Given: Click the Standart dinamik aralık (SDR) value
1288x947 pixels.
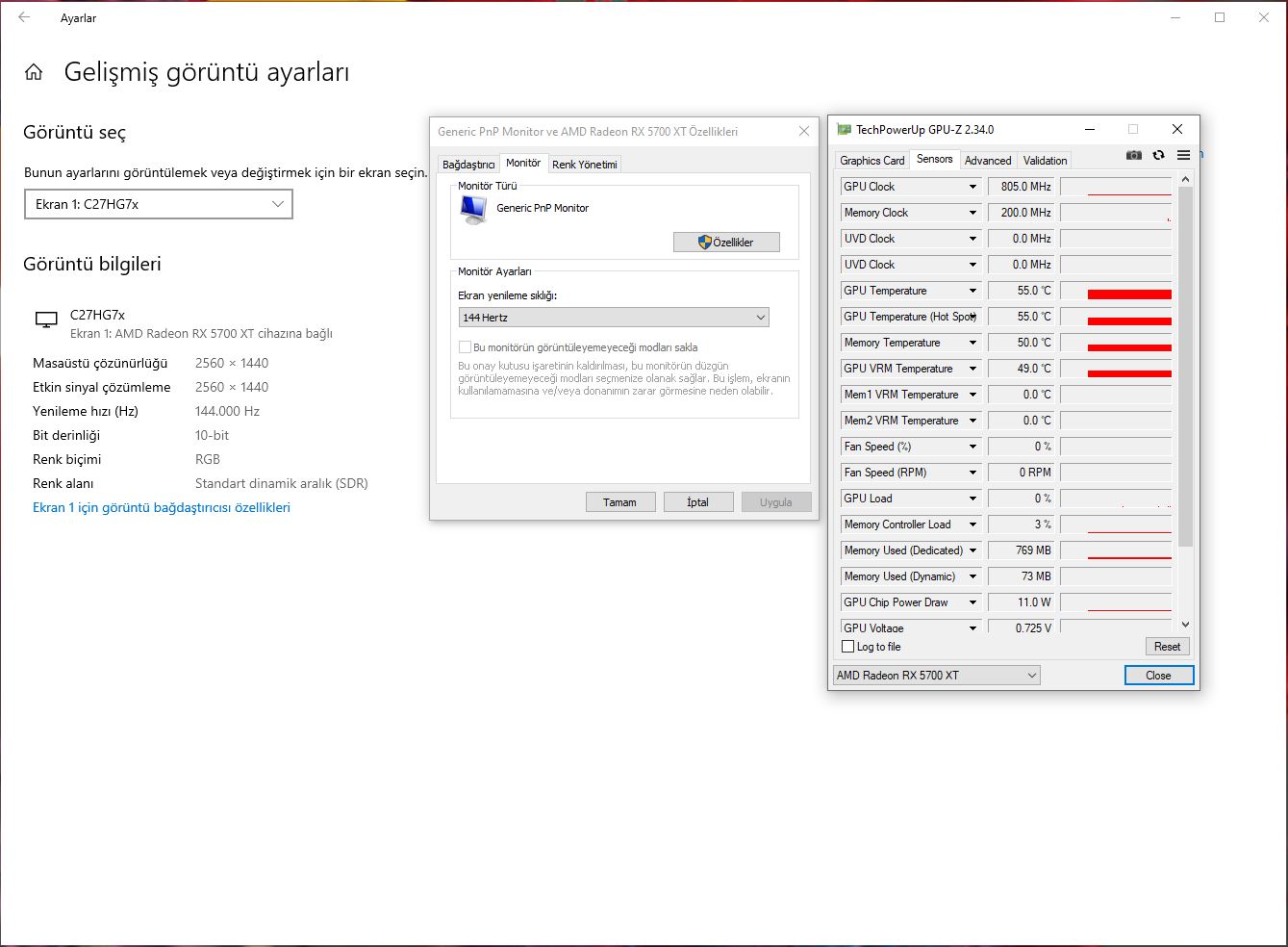Looking at the screenshot, I should 282,483.
